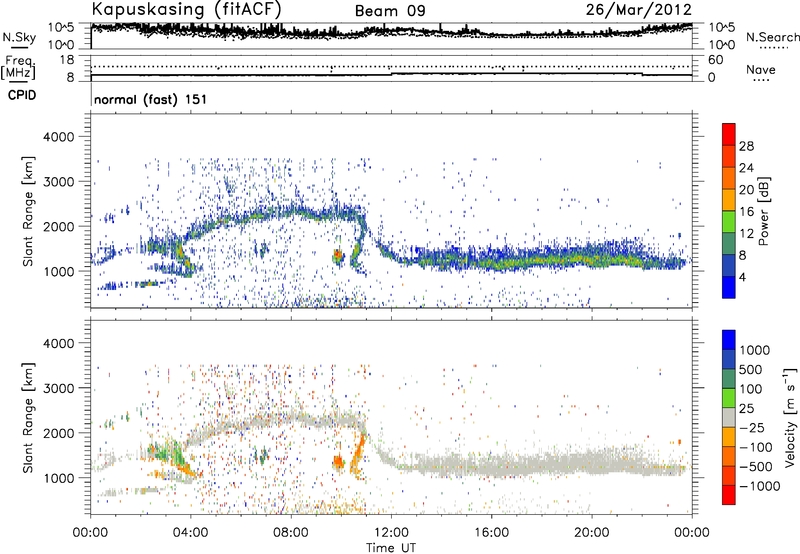This screenshot has width=800, height=554.
Task: Select the 'Beam 09' label
Action: 390,11
